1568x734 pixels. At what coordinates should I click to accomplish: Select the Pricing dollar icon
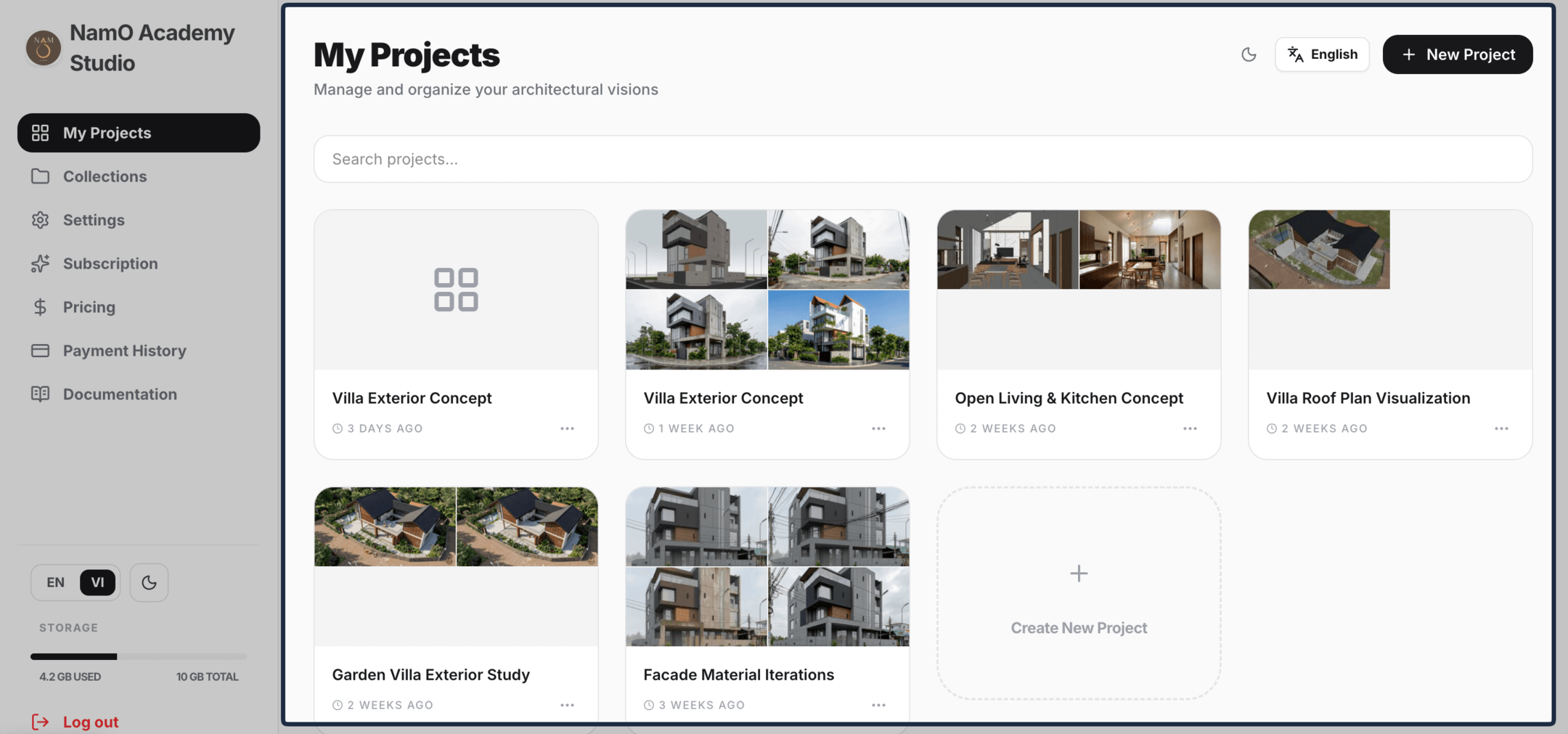pyautogui.click(x=41, y=307)
